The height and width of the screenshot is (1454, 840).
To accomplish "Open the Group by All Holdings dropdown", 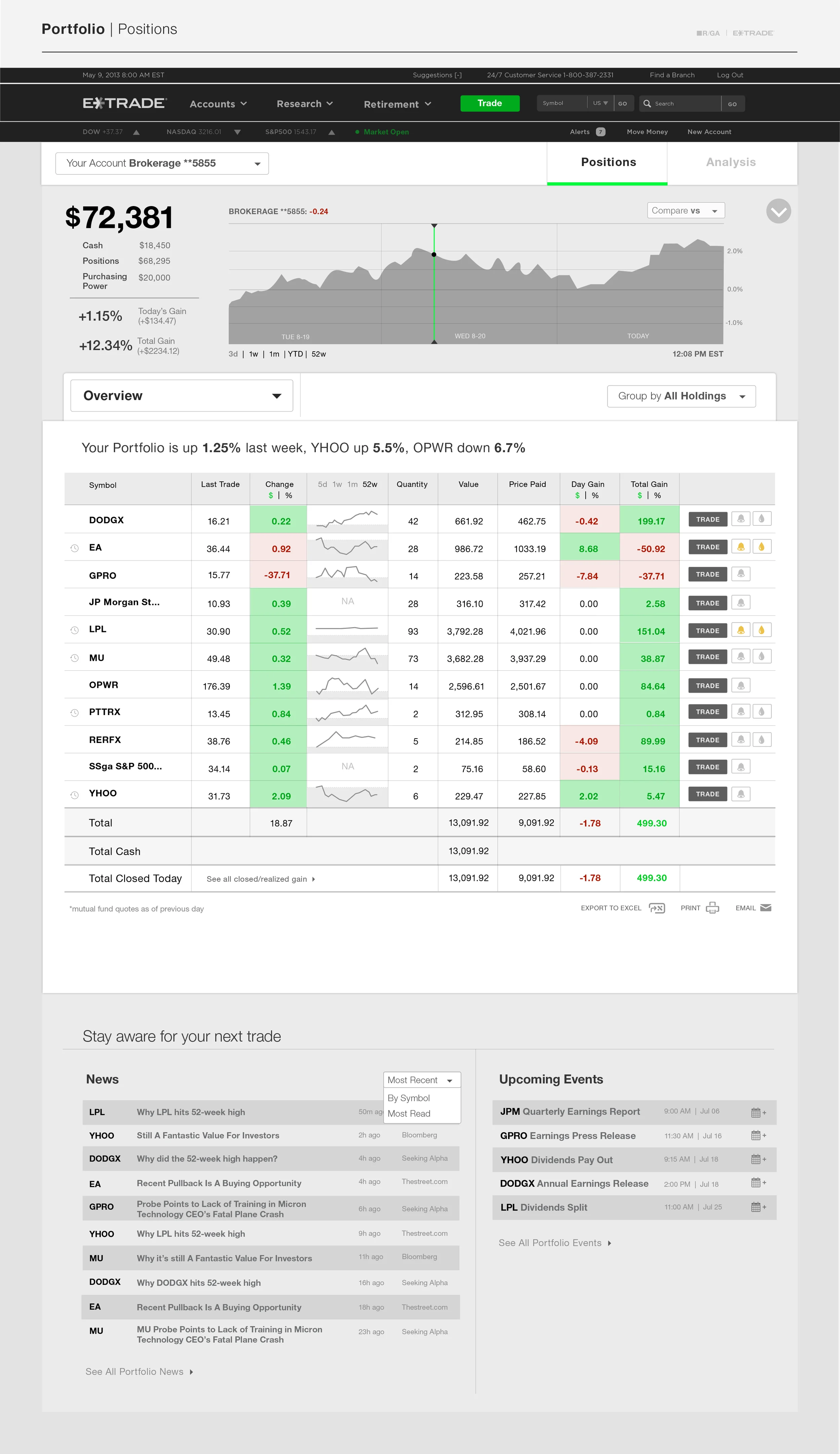I will click(681, 396).
